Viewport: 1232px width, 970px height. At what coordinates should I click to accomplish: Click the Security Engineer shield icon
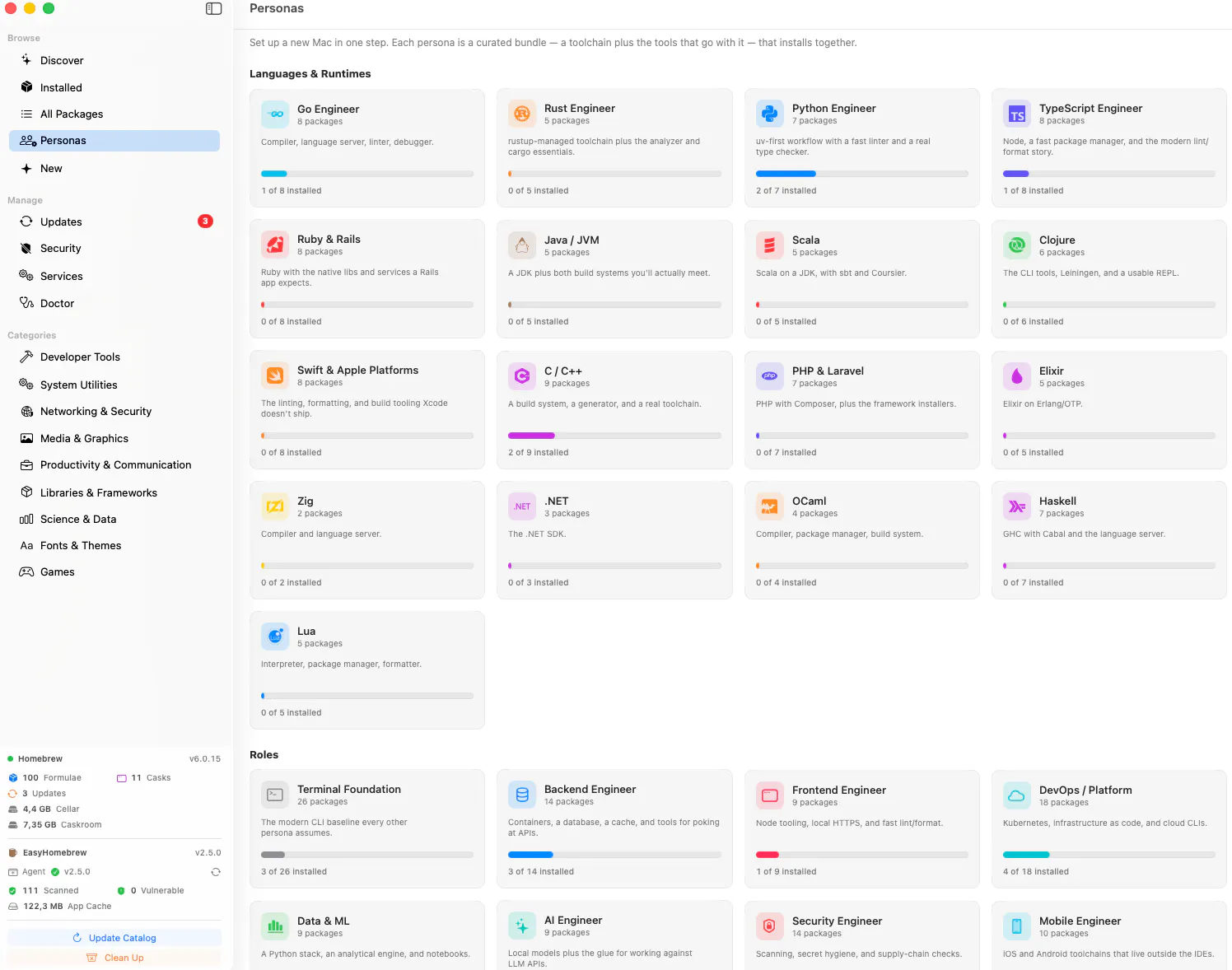[x=770, y=926]
